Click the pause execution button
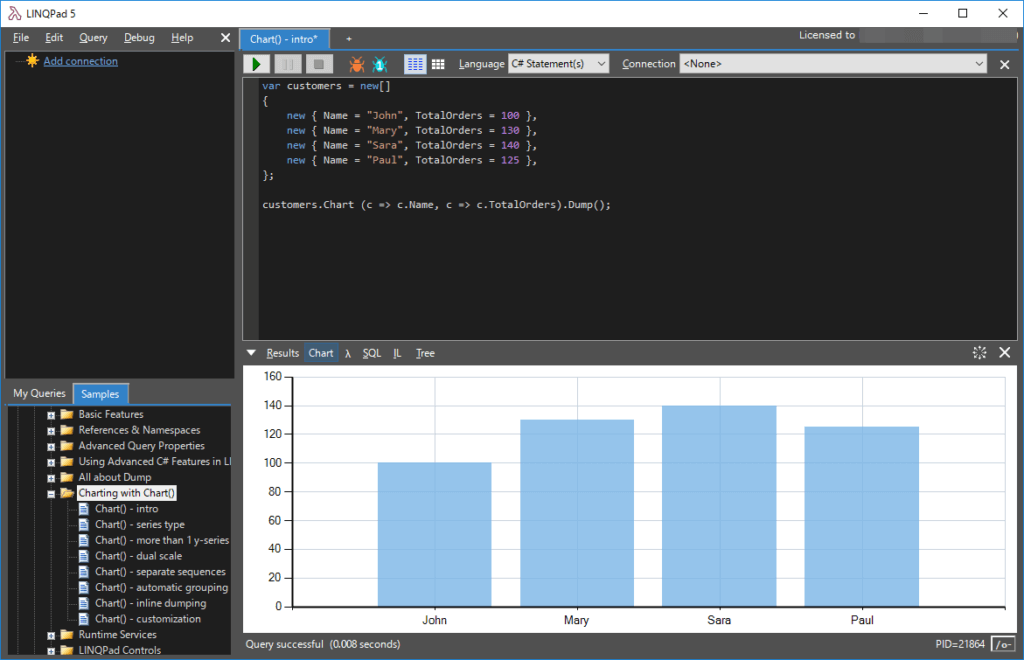This screenshot has height=660, width=1024. pos(287,64)
